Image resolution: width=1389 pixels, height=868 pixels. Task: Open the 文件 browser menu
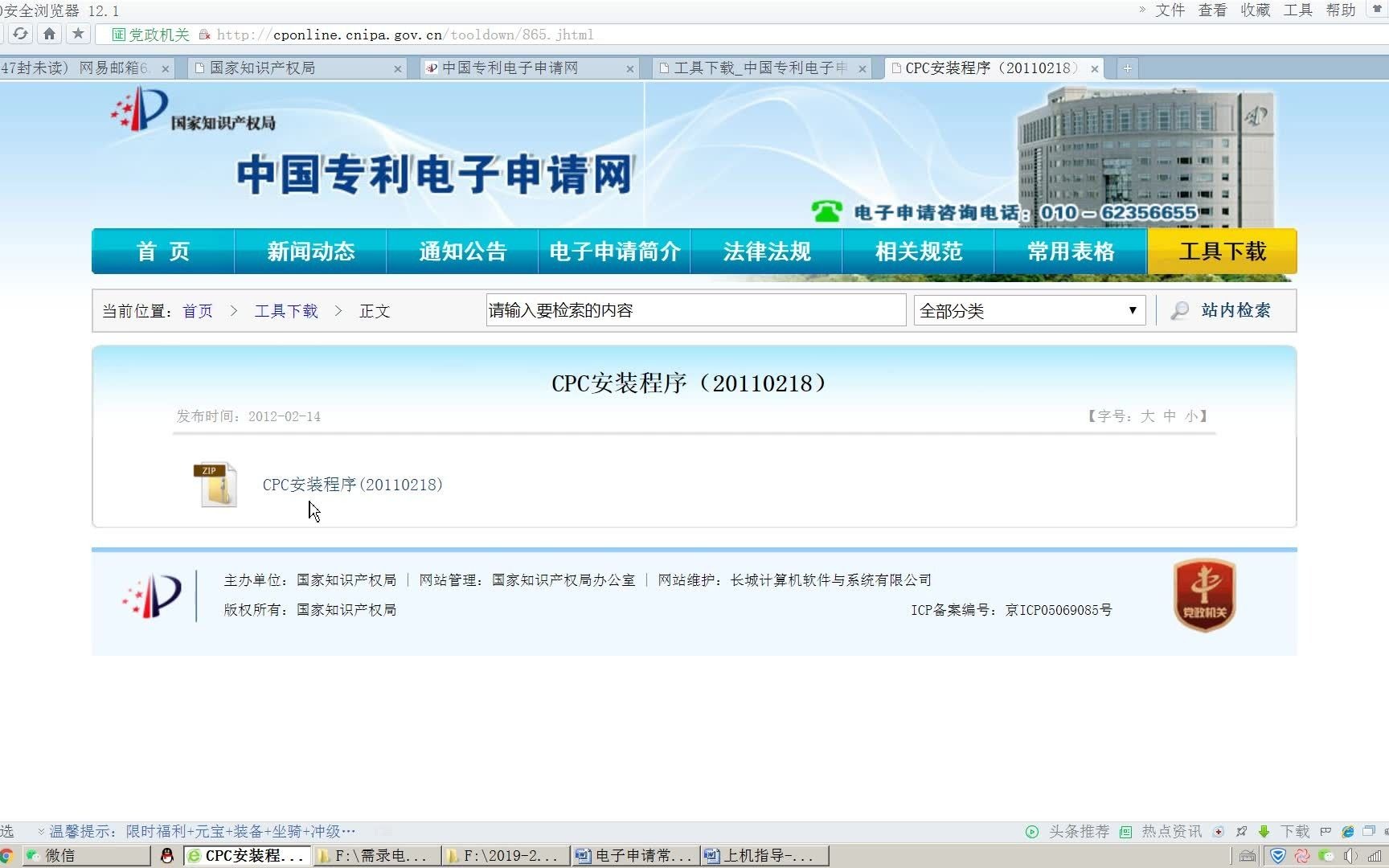[1170, 10]
